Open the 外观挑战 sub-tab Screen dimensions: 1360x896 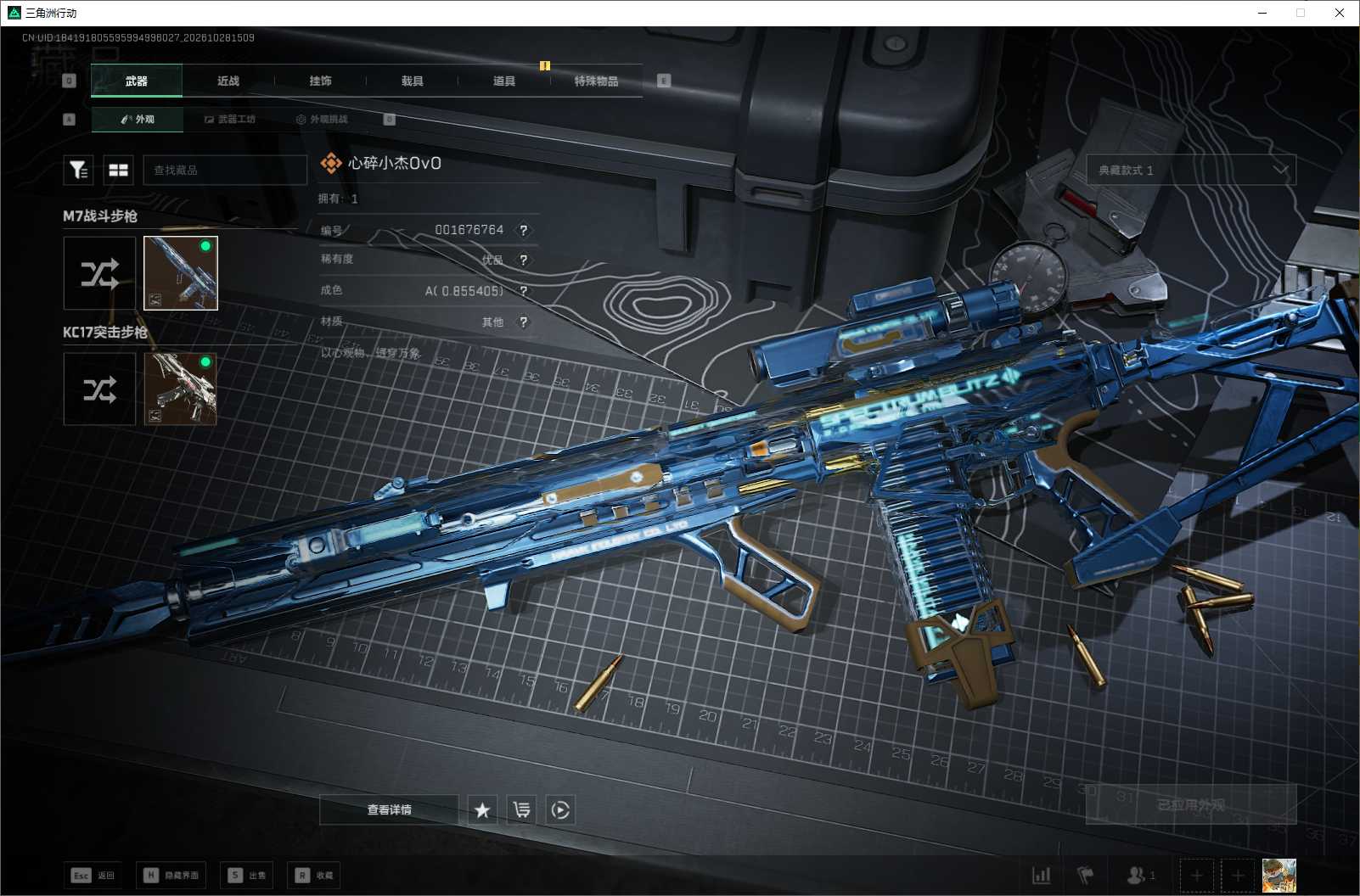tap(322, 120)
